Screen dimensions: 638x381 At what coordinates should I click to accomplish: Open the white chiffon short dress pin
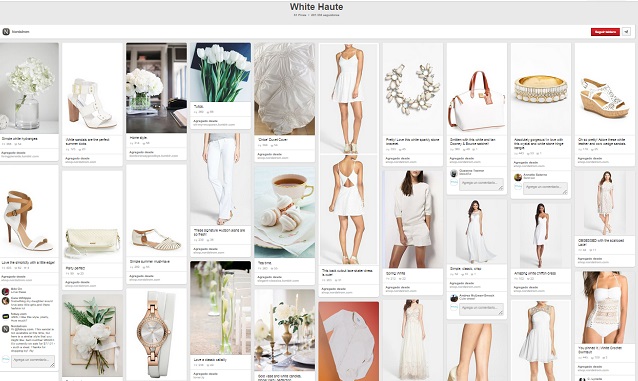coord(541,235)
